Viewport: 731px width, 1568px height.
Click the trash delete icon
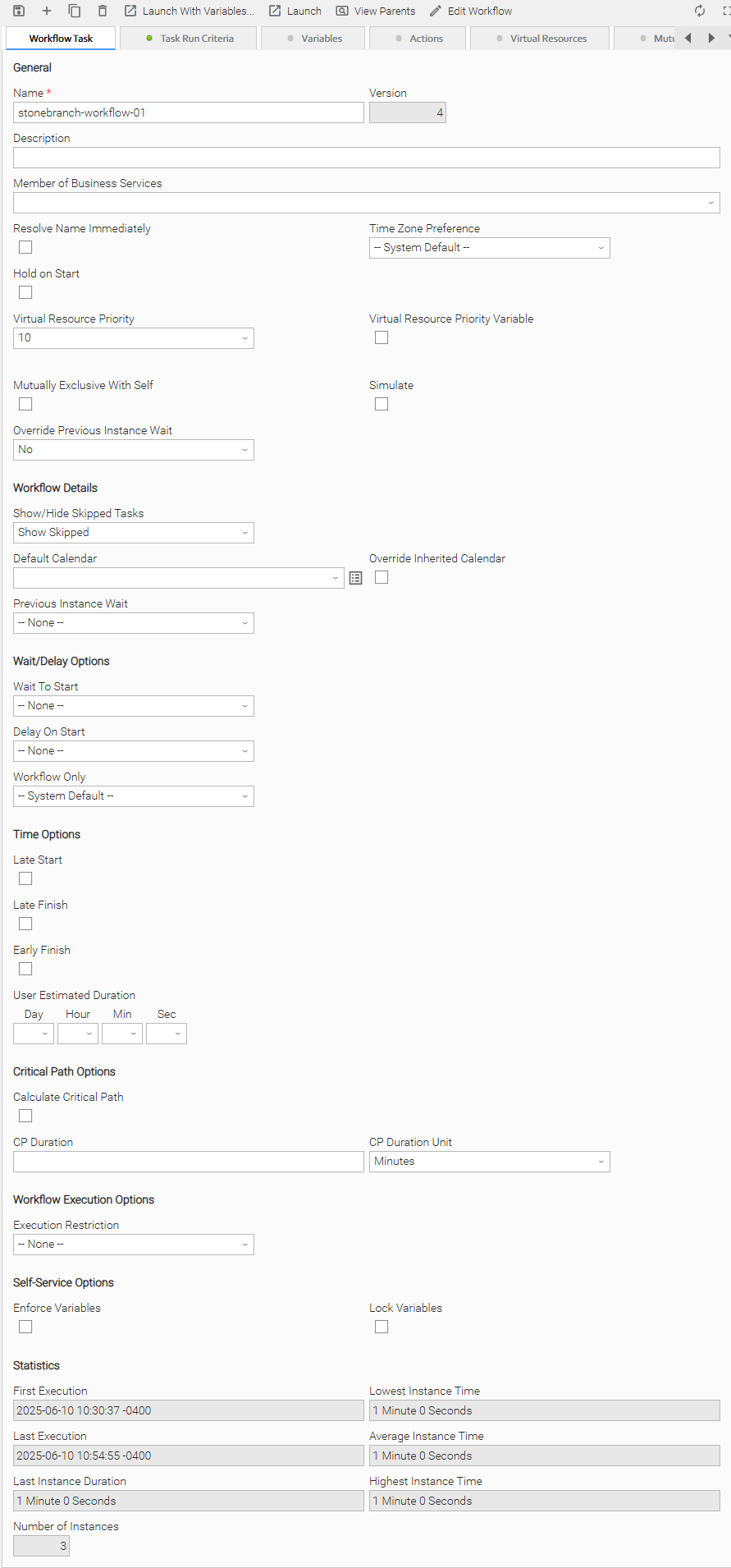point(103,11)
